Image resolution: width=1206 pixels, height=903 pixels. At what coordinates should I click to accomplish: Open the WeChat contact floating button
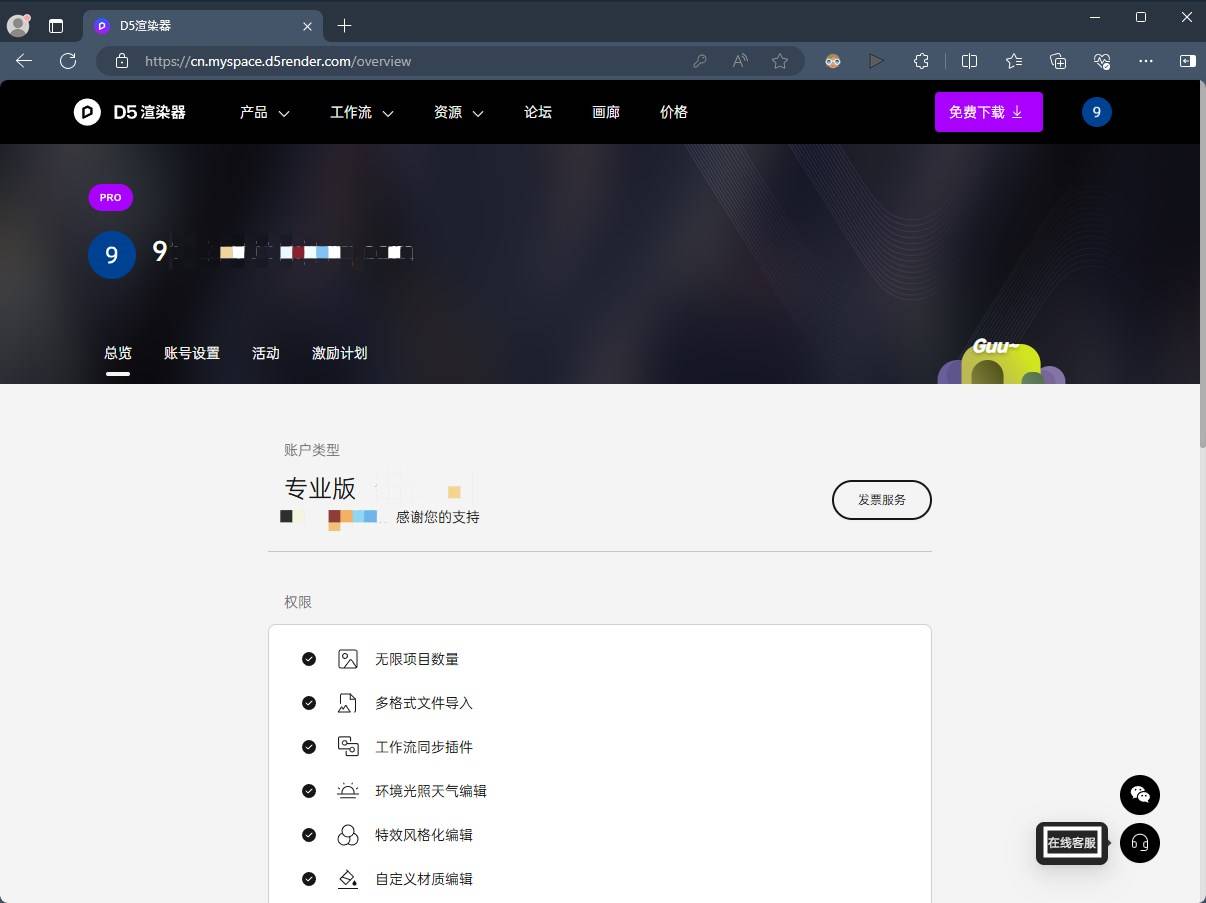point(1140,795)
